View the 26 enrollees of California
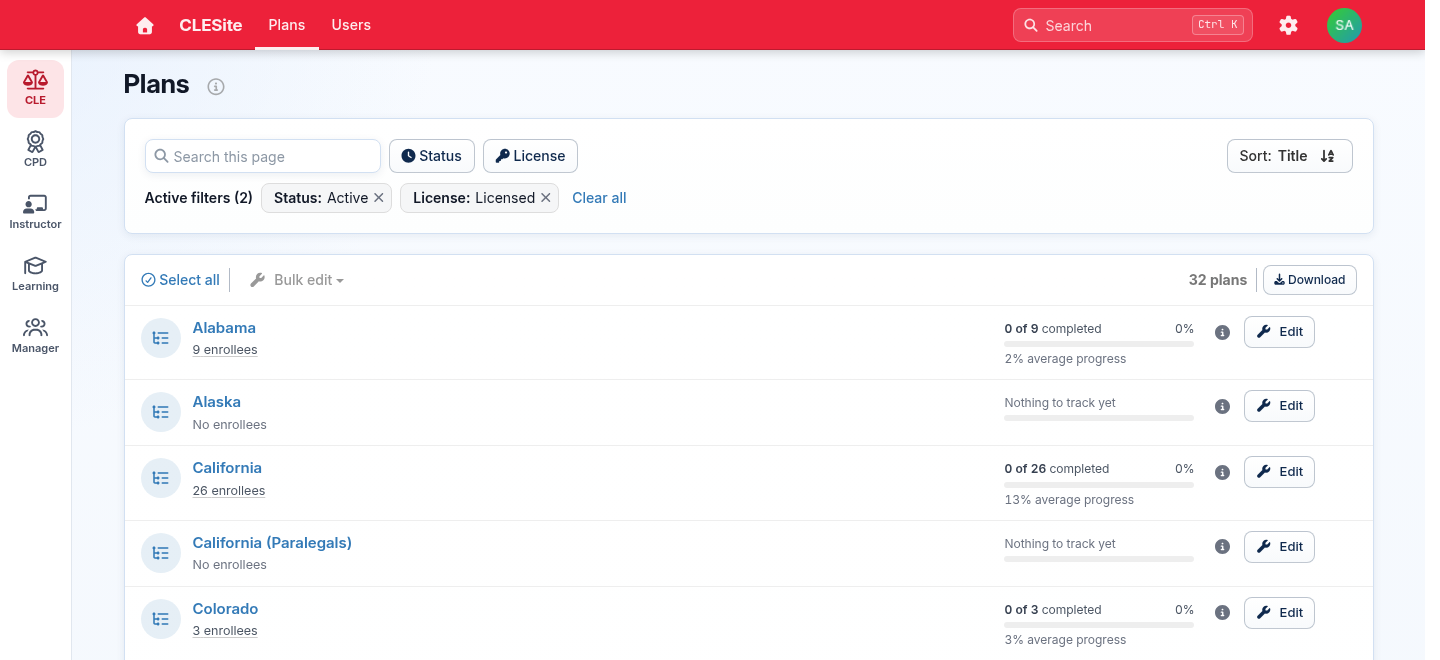This screenshot has height=660, width=1440. point(229,491)
